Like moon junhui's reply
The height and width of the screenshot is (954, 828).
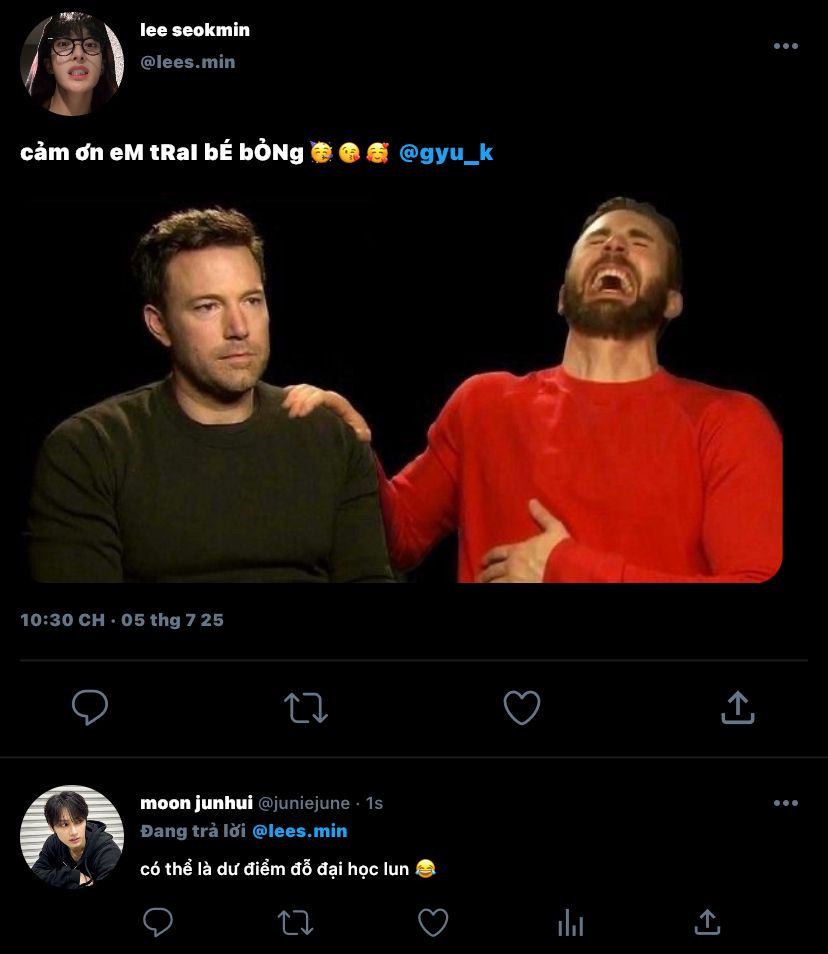click(x=432, y=922)
